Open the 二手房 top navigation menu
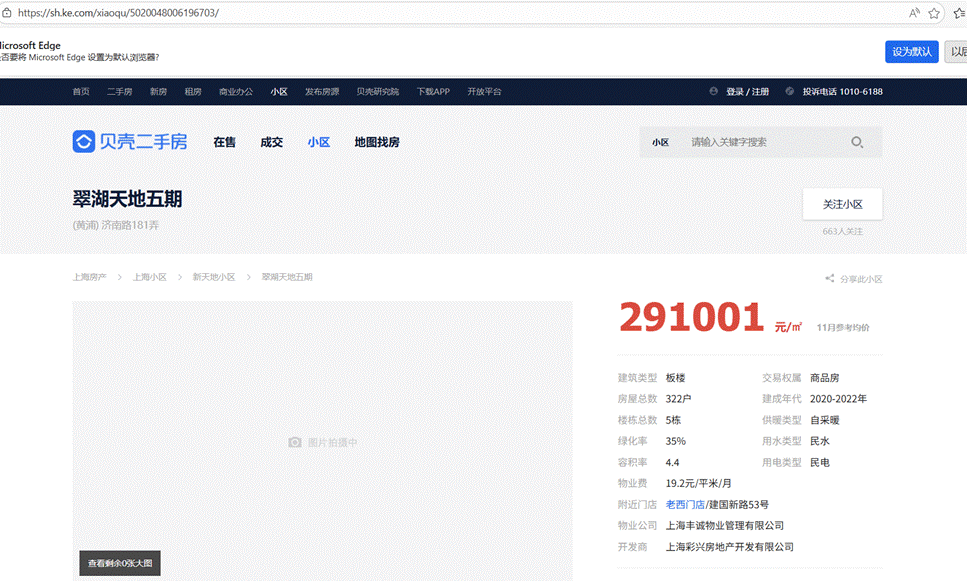Image resolution: width=967 pixels, height=581 pixels. pos(119,91)
